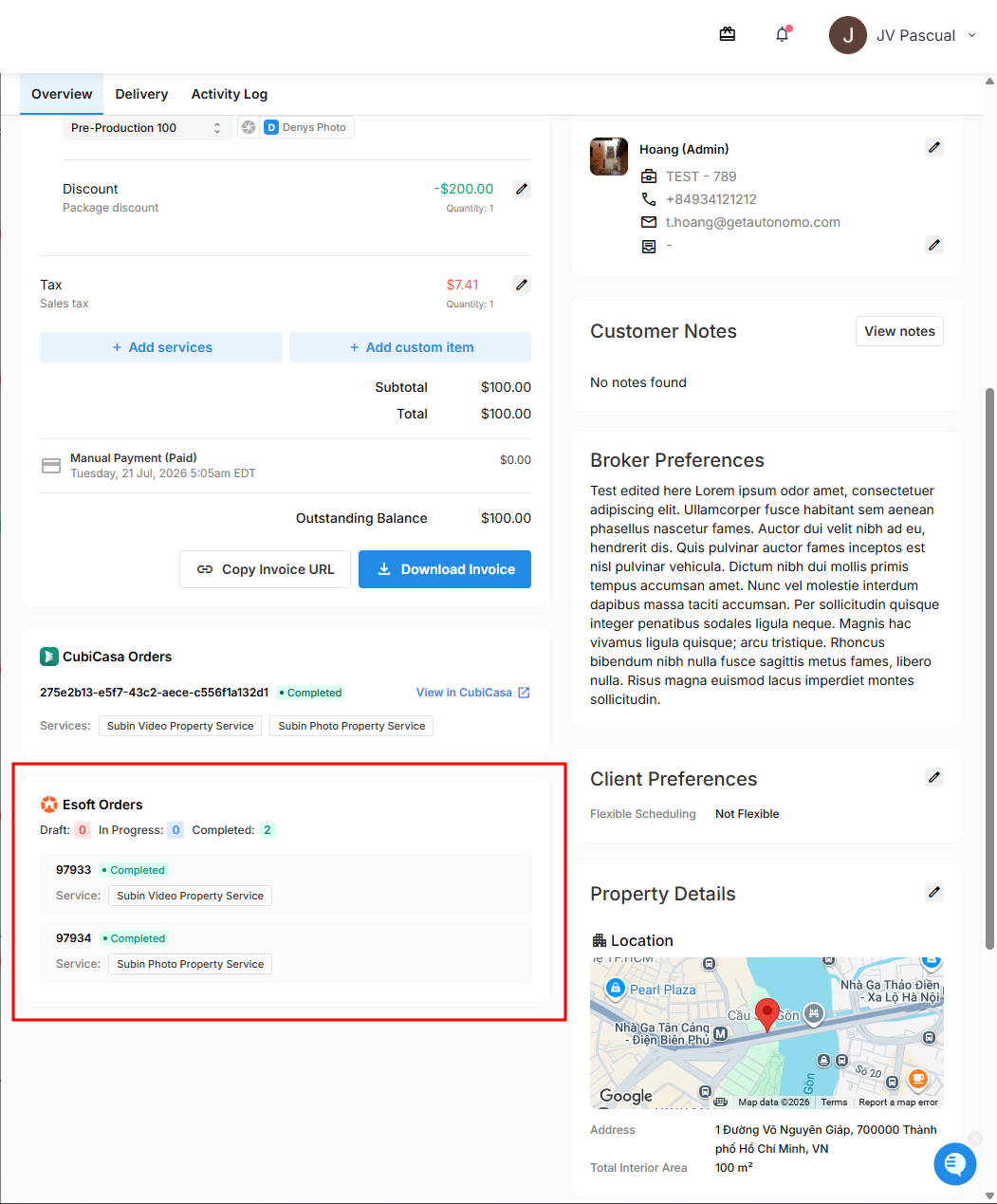The width and height of the screenshot is (997, 1204).
Task: Click the page vertical scrollbar thumb
Action: [990, 668]
